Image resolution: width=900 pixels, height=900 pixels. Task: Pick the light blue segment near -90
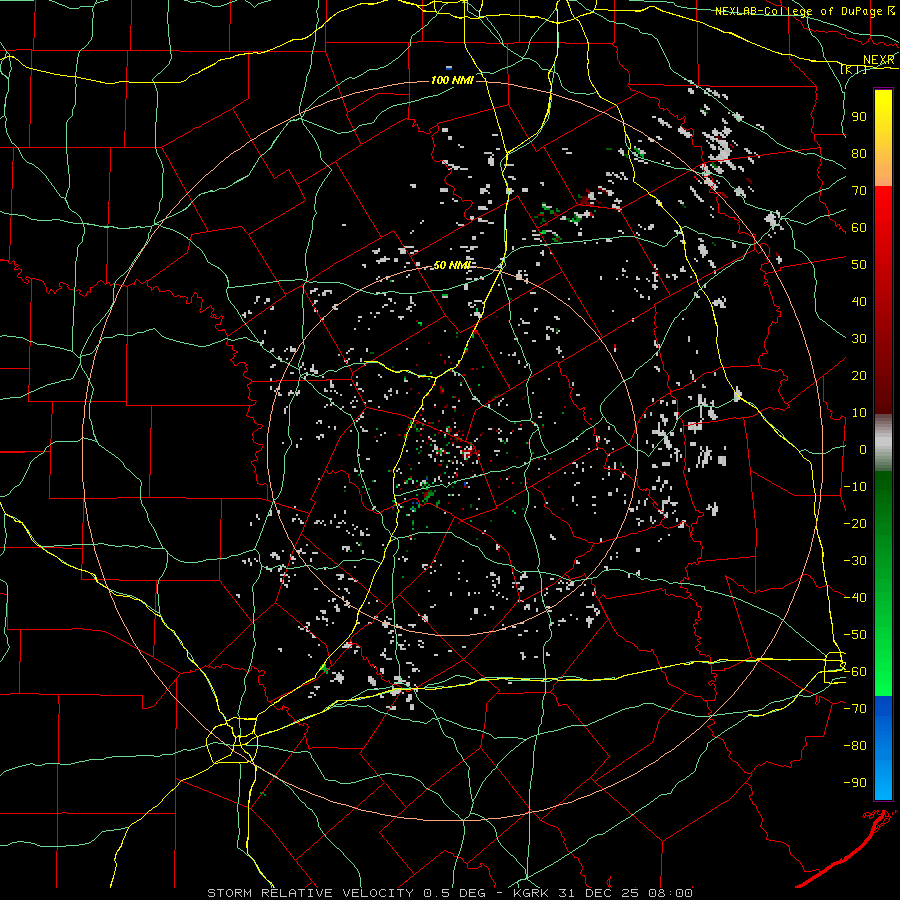click(x=883, y=782)
